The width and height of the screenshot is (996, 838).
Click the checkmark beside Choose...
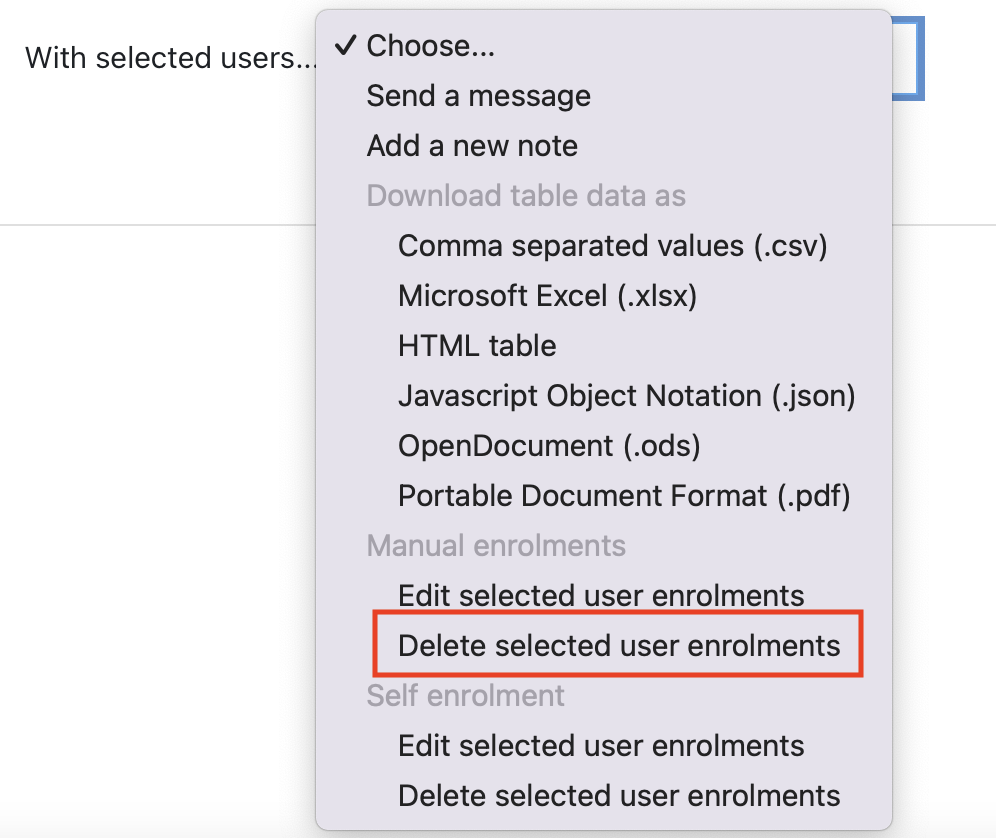[346, 45]
